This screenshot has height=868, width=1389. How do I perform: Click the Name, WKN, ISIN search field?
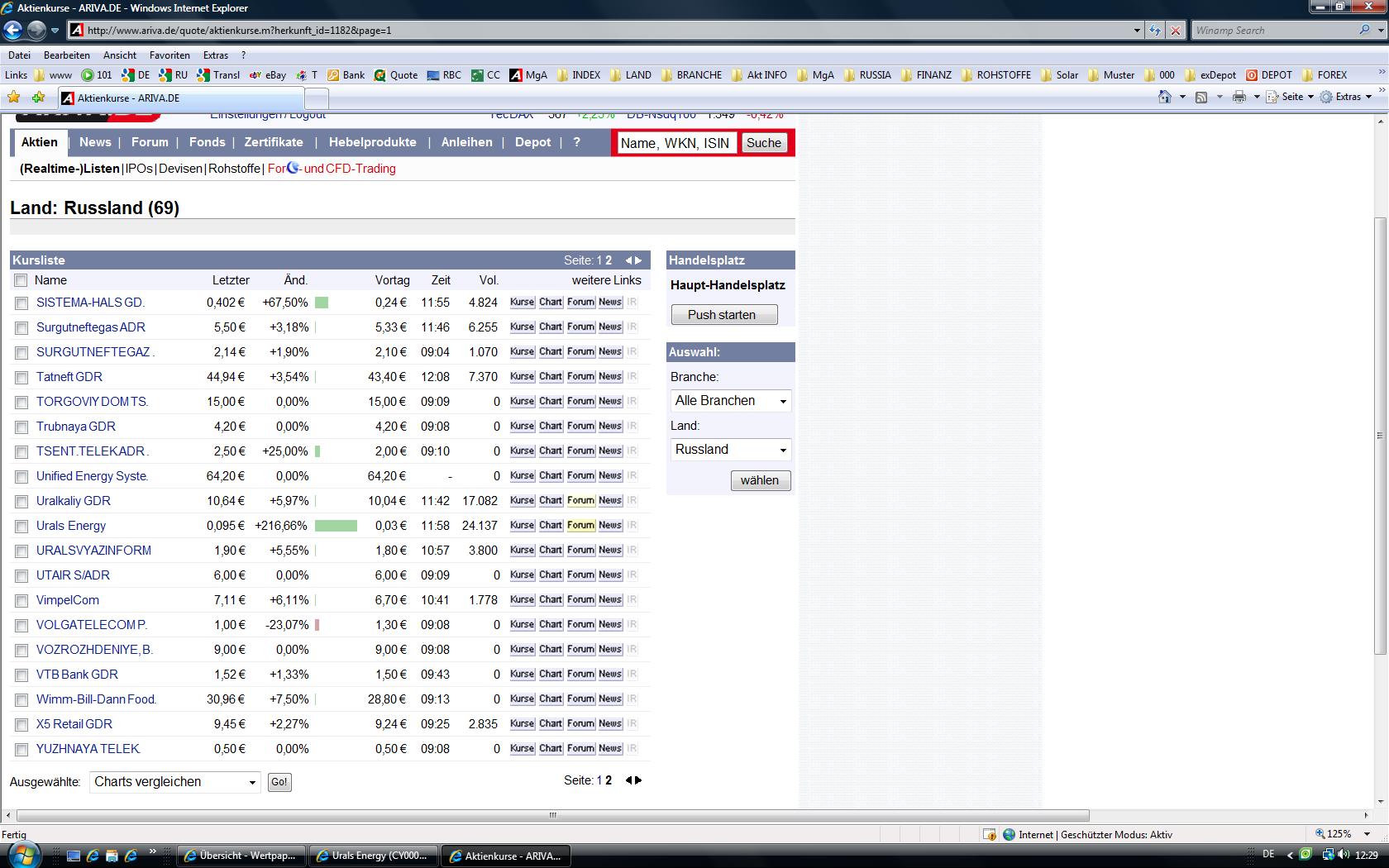coord(675,142)
